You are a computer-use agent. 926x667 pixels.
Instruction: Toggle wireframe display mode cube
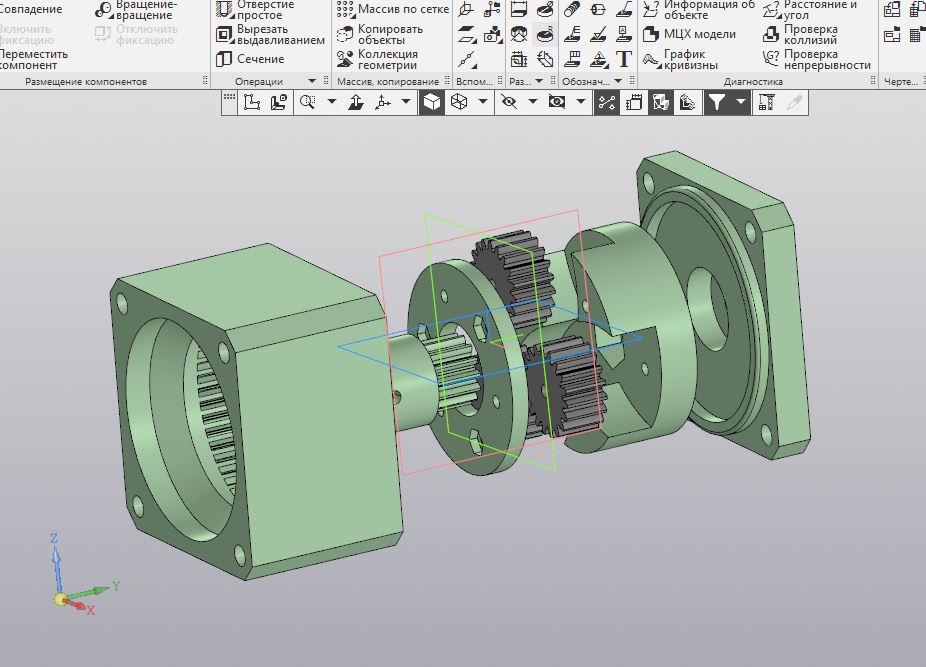pos(459,102)
